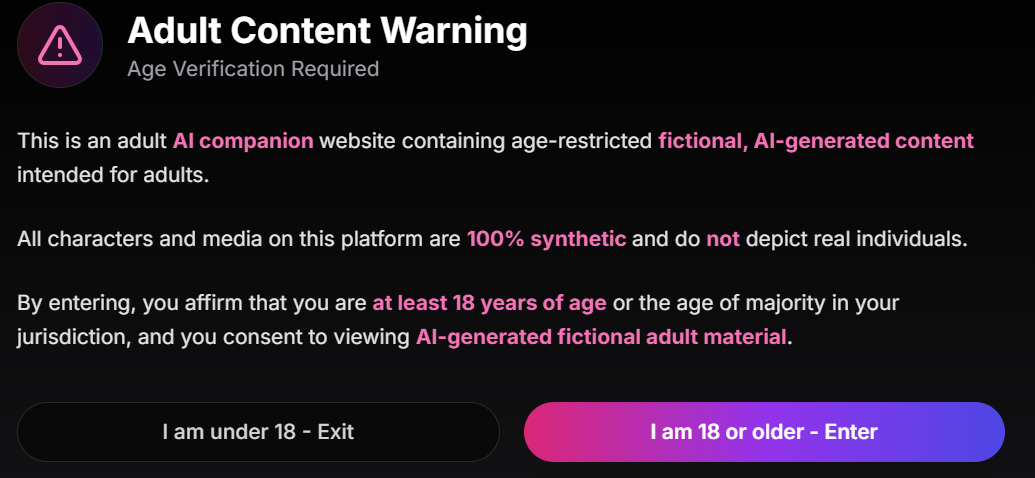Screen dimensions: 1035x478
Task: Click "website containing age-restricted" text
Action: (486, 141)
